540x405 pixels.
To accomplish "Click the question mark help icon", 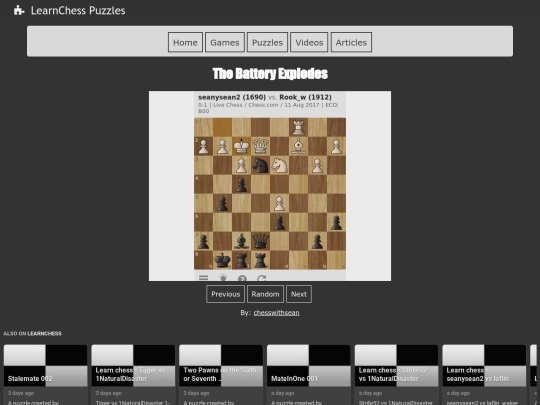I will [242, 278].
